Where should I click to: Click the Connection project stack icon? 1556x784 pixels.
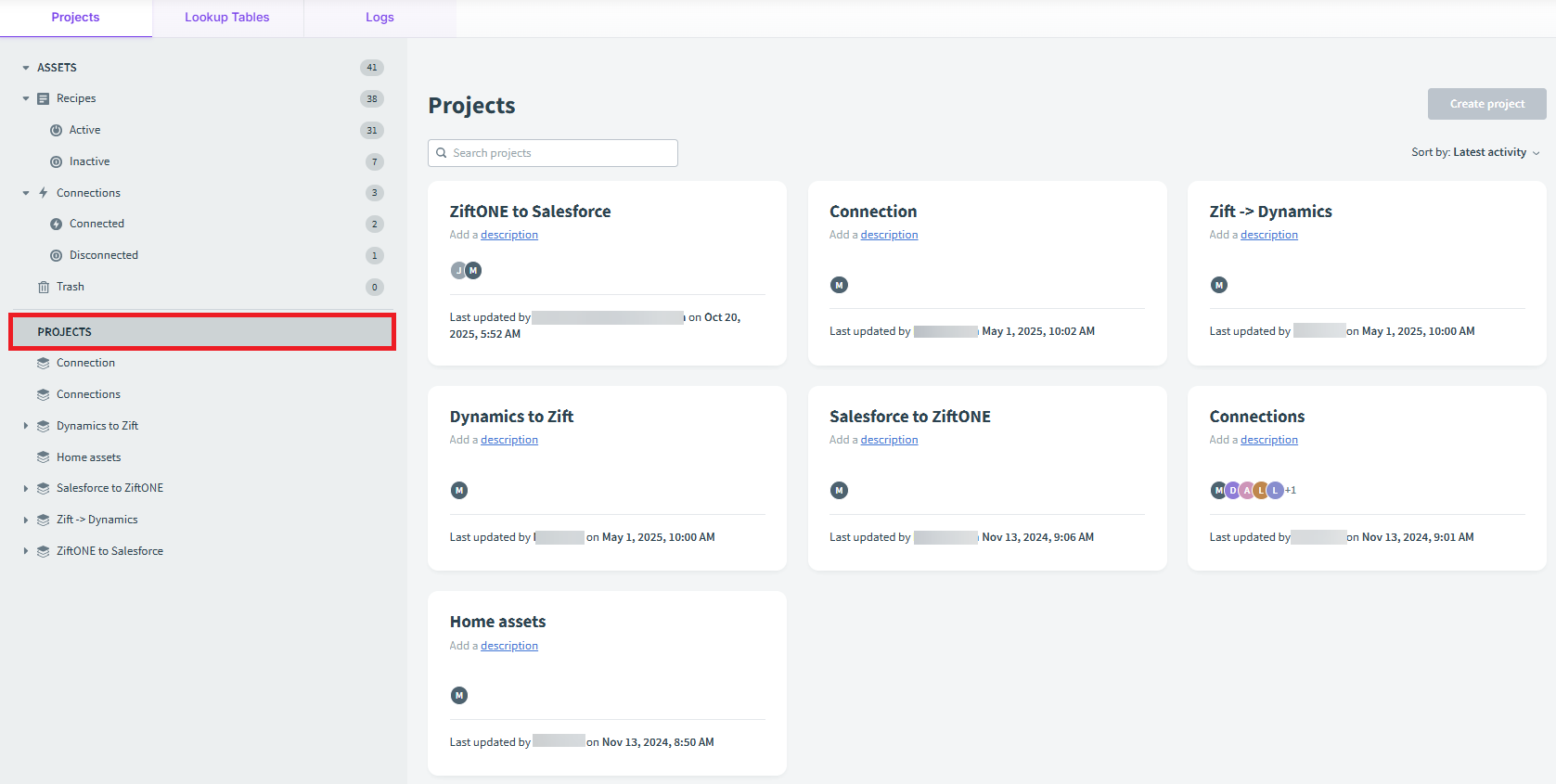pyautogui.click(x=43, y=363)
